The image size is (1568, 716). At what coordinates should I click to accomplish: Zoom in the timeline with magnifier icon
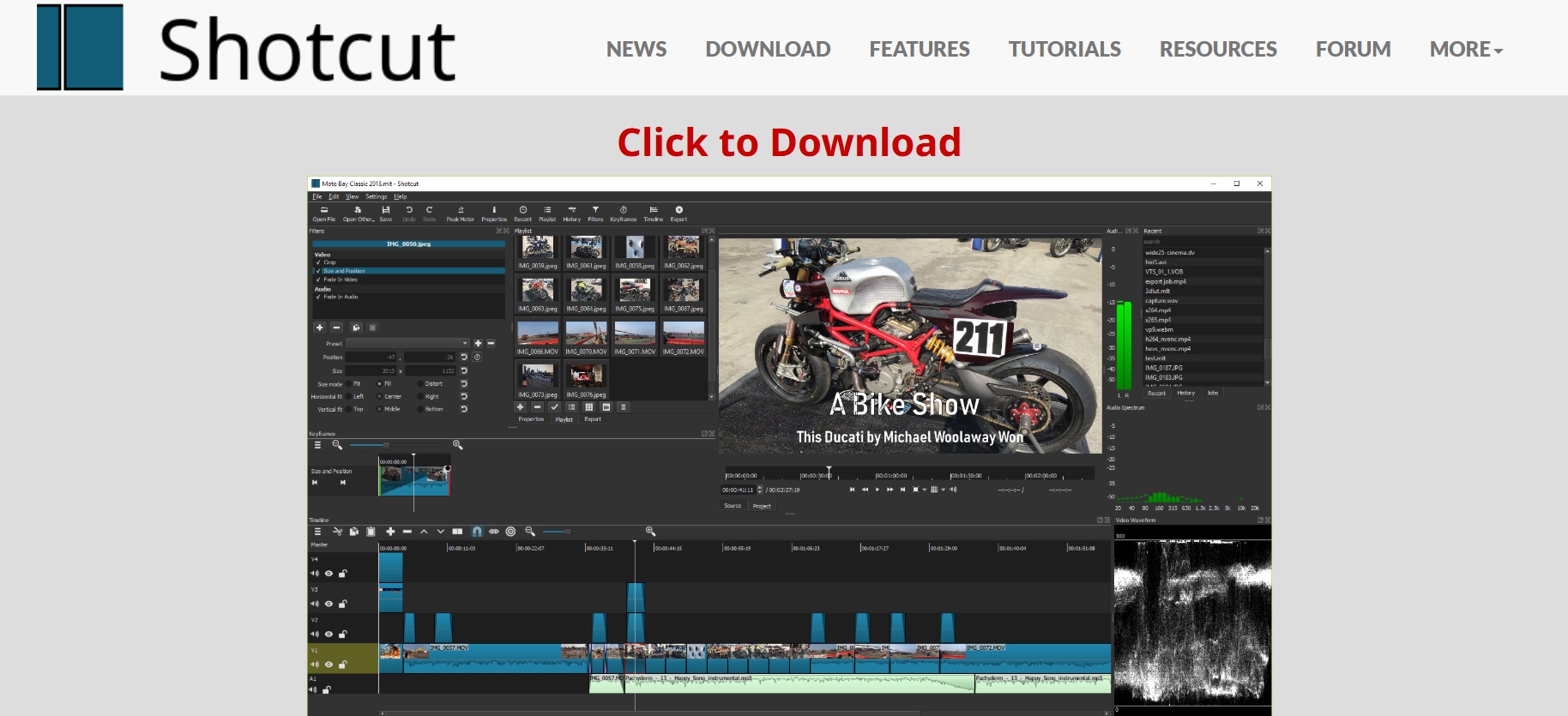650,532
